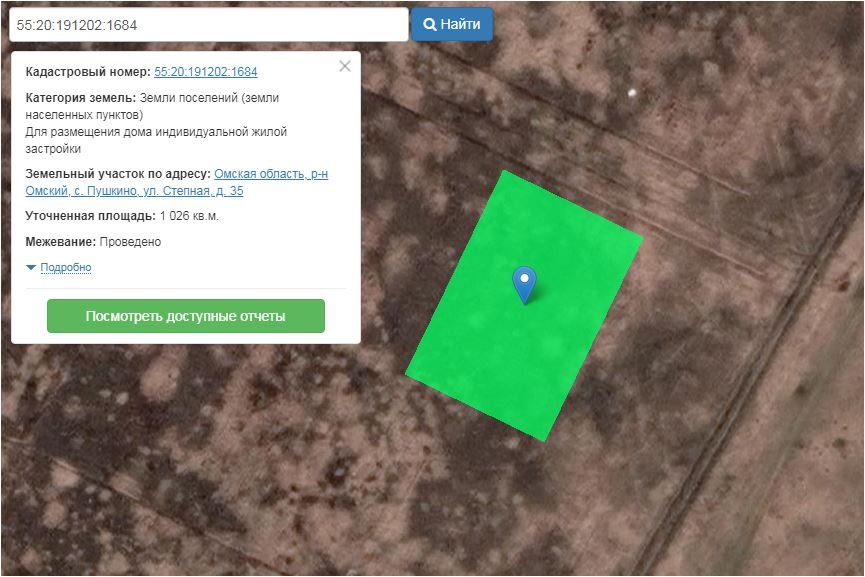Close the parcel info popup
This screenshot has height=577, width=865.
[x=345, y=66]
